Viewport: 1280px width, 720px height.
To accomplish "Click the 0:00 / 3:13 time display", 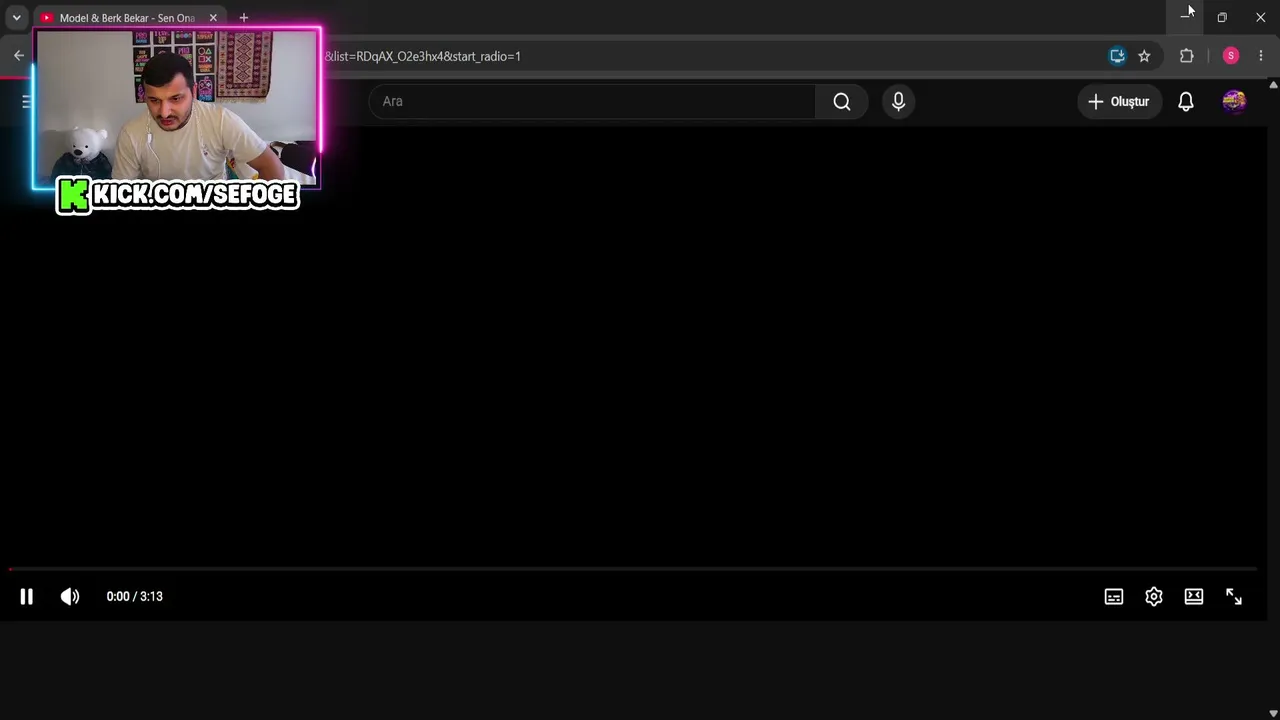I will pos(134,596).
